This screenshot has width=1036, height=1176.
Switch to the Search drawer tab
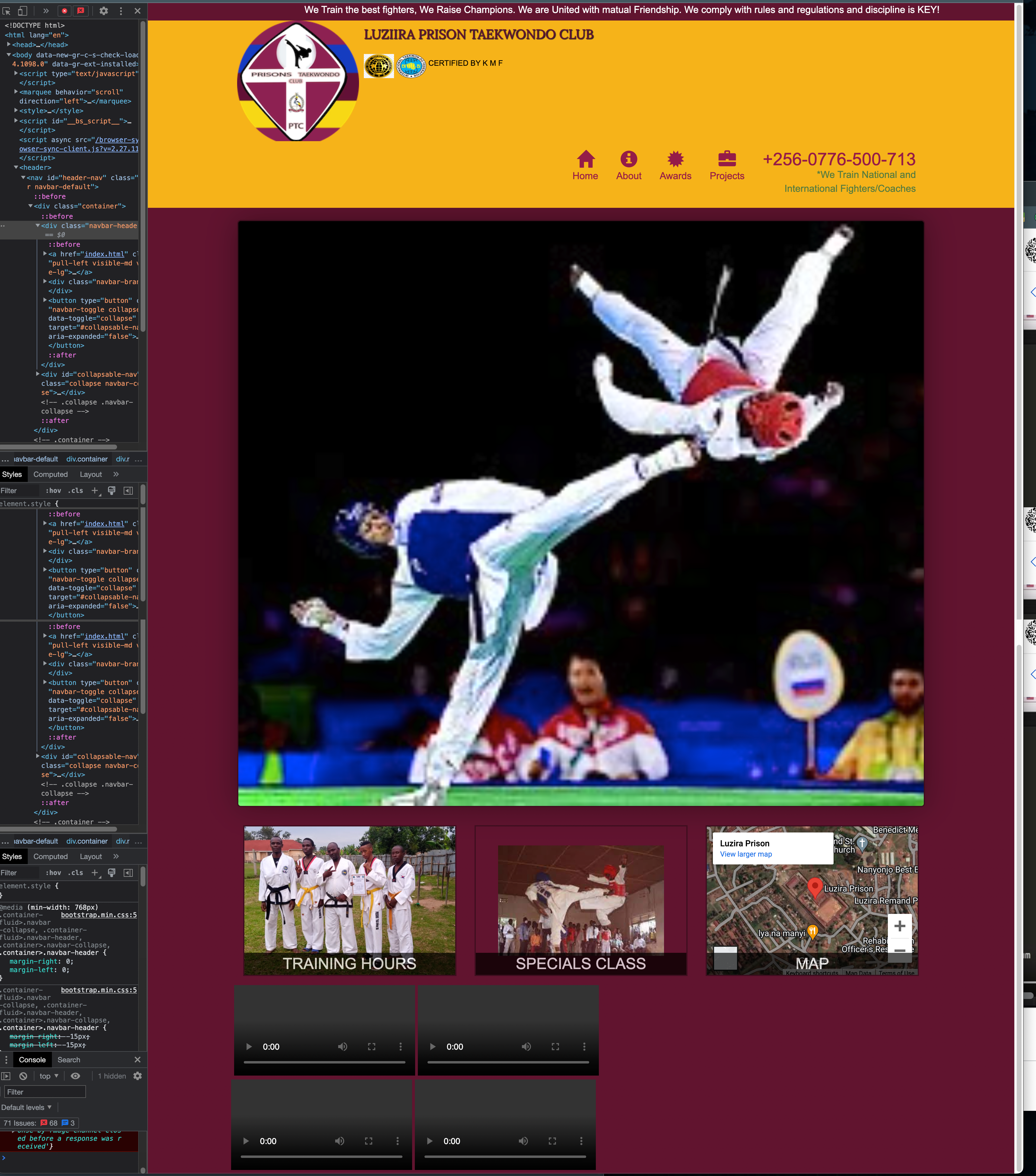click(x=68, y=1060)
